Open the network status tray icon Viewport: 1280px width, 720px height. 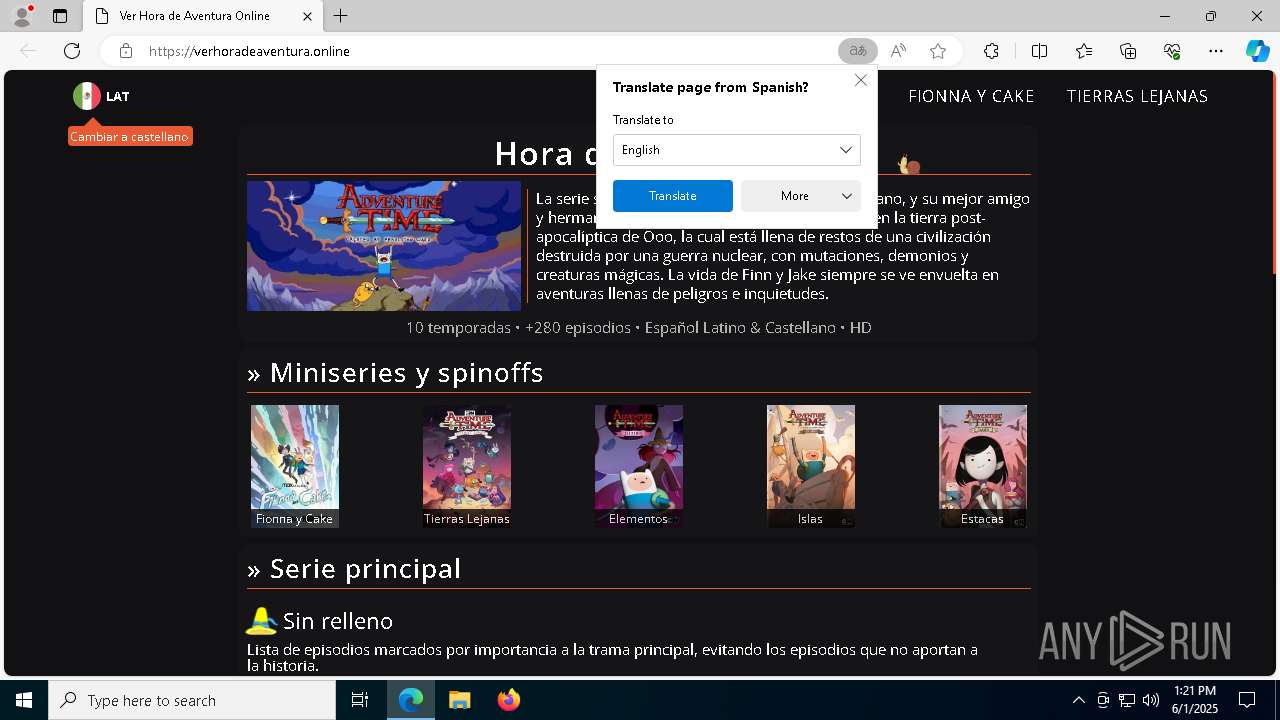pyautogui.click(x=1127, y=700)
